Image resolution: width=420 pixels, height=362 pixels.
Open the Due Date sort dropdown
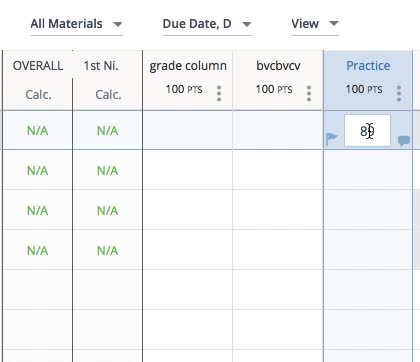207,24
